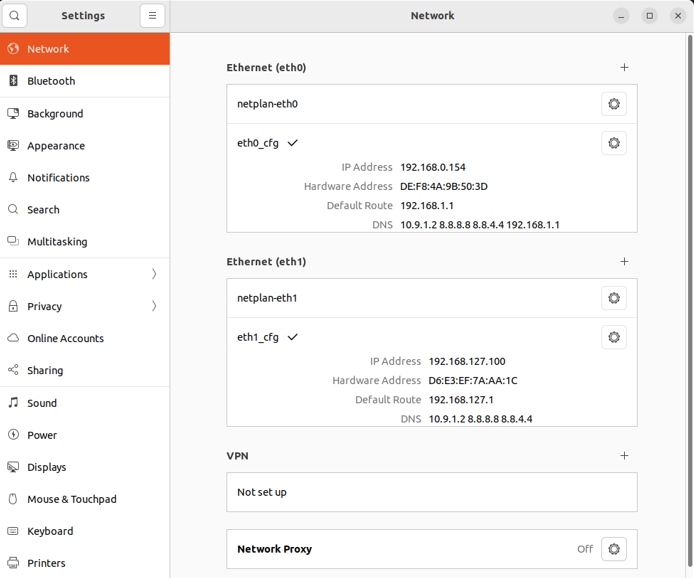This screenshot has width=694, height=578.
Task: Open Online Accounts settings
Action: (x=85, y=338)
